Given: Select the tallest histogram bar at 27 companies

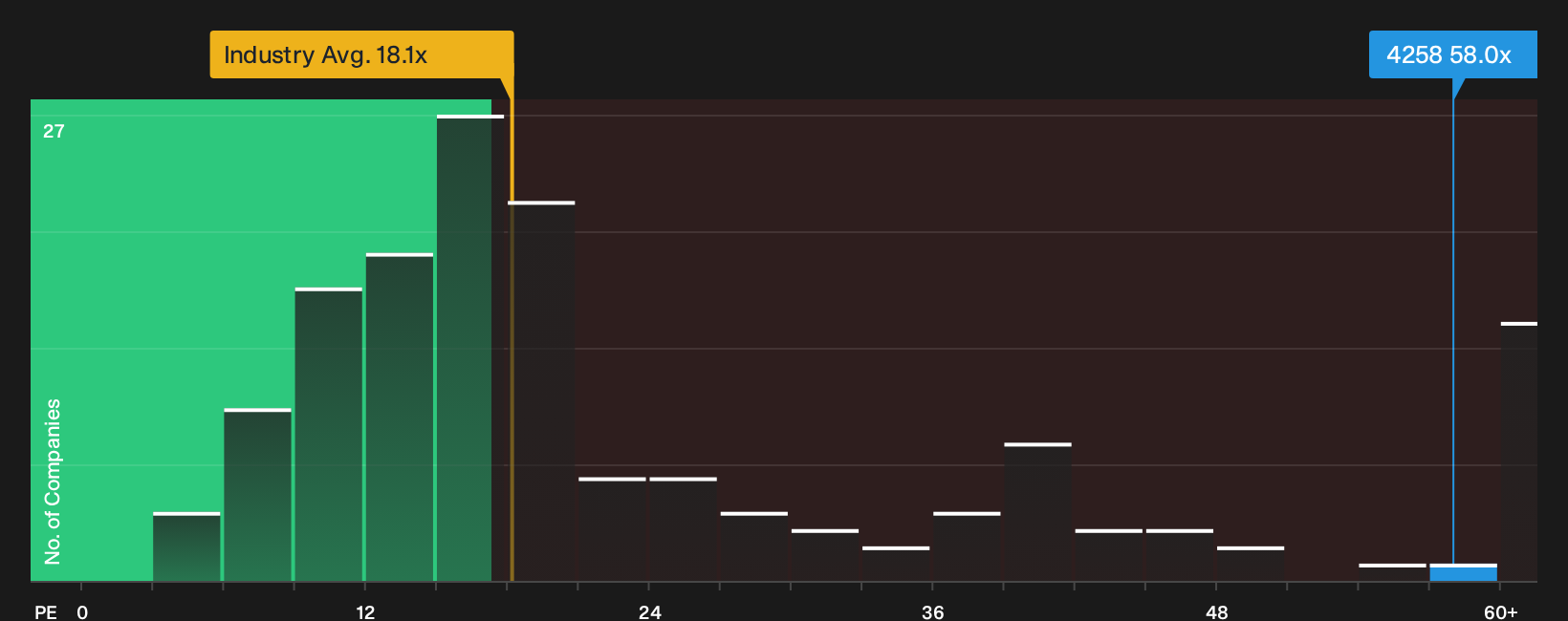Looking at the screenshot, I should pos(470,348).
